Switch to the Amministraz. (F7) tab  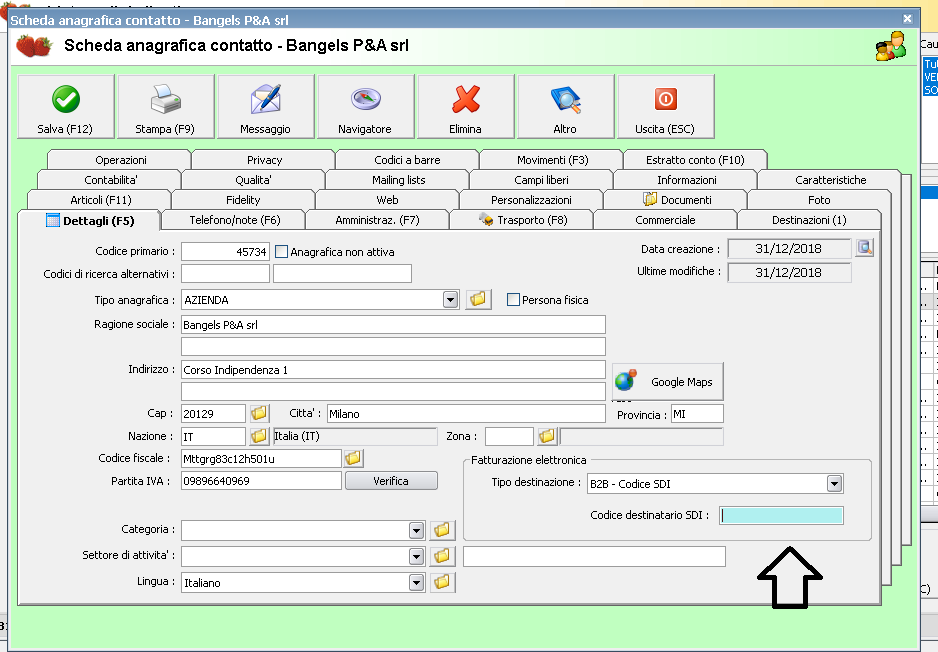click(377, 220)
